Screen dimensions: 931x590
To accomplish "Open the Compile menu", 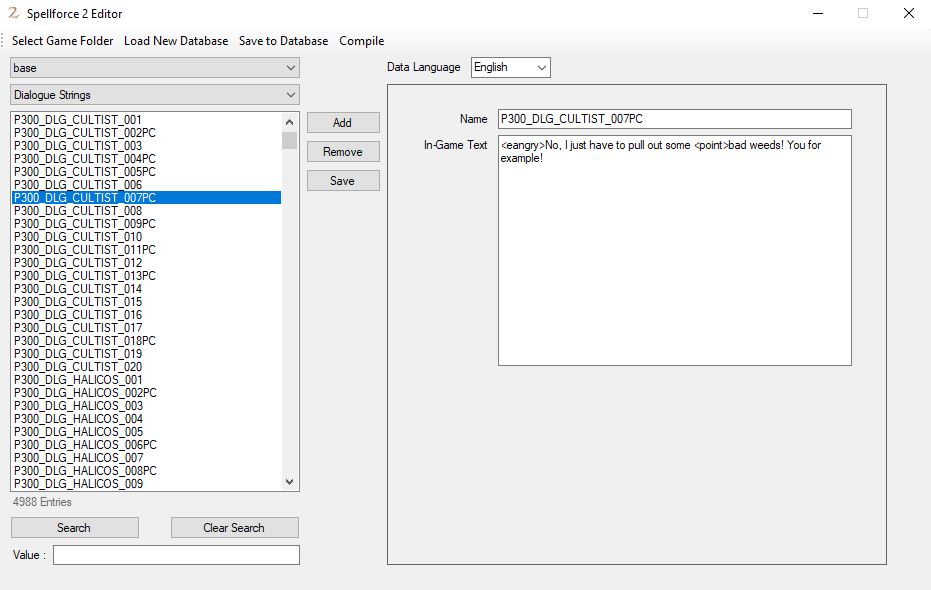I will pyautogui.click(x=361, y=41).
